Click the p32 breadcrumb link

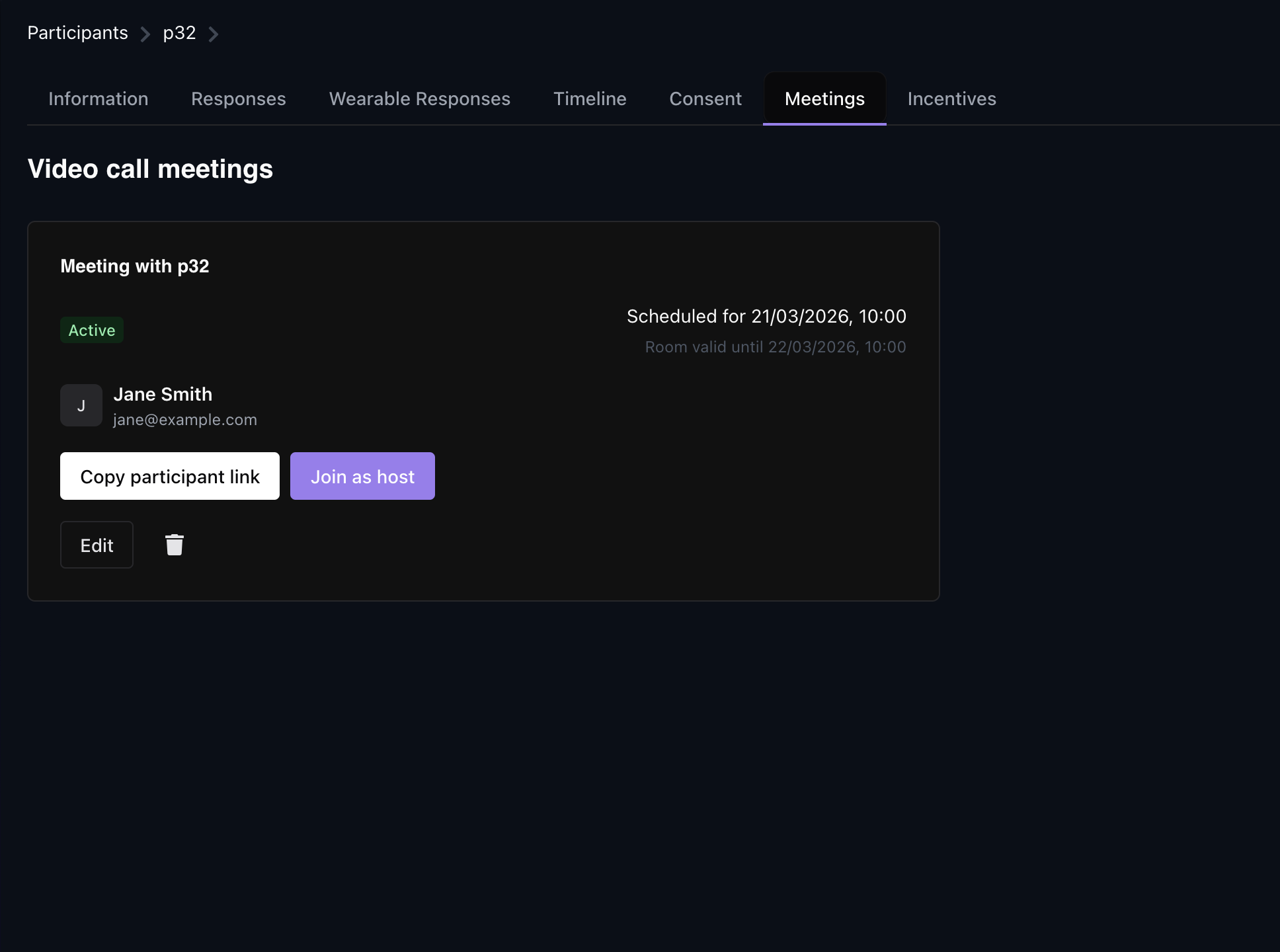(179, 32)
